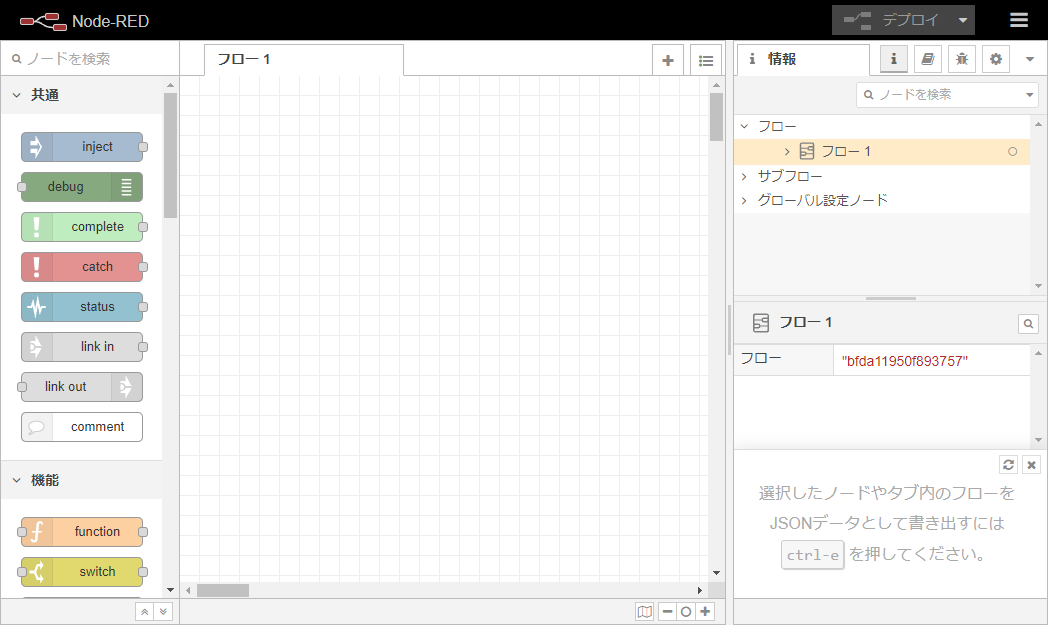
Task: Click the add new flow plus icon
Action: point(668,60)
